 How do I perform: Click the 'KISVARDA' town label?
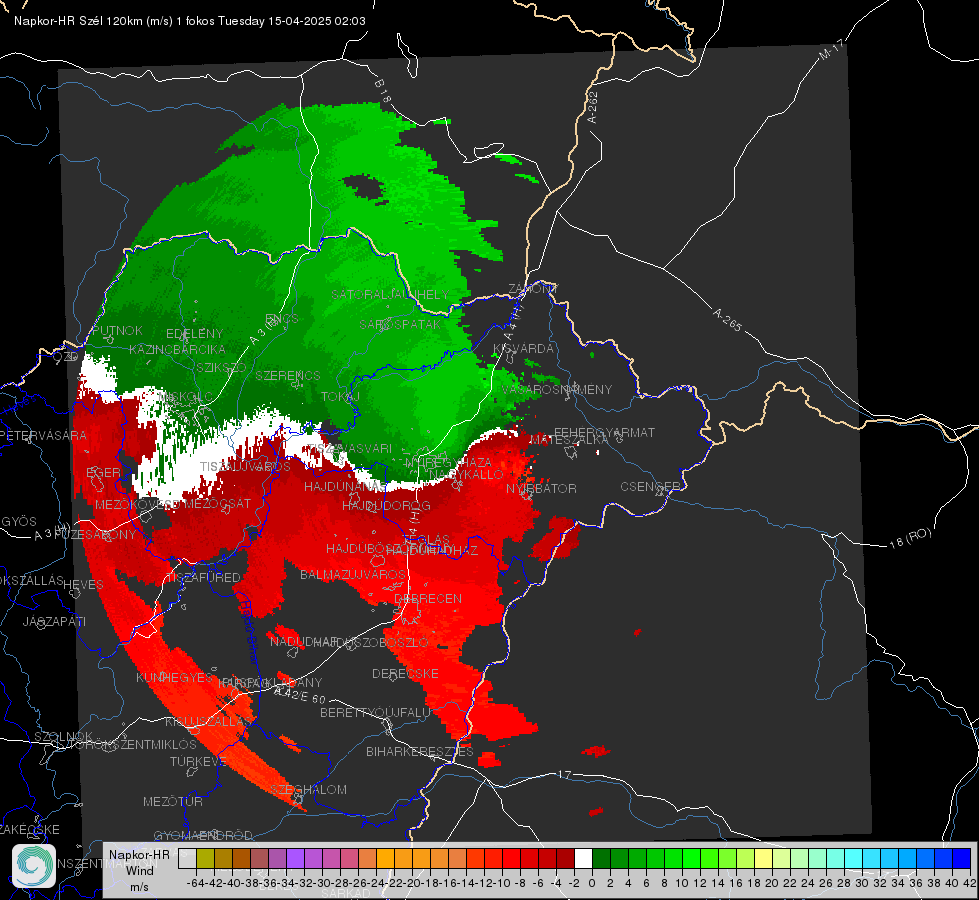[x=523, y=349]
